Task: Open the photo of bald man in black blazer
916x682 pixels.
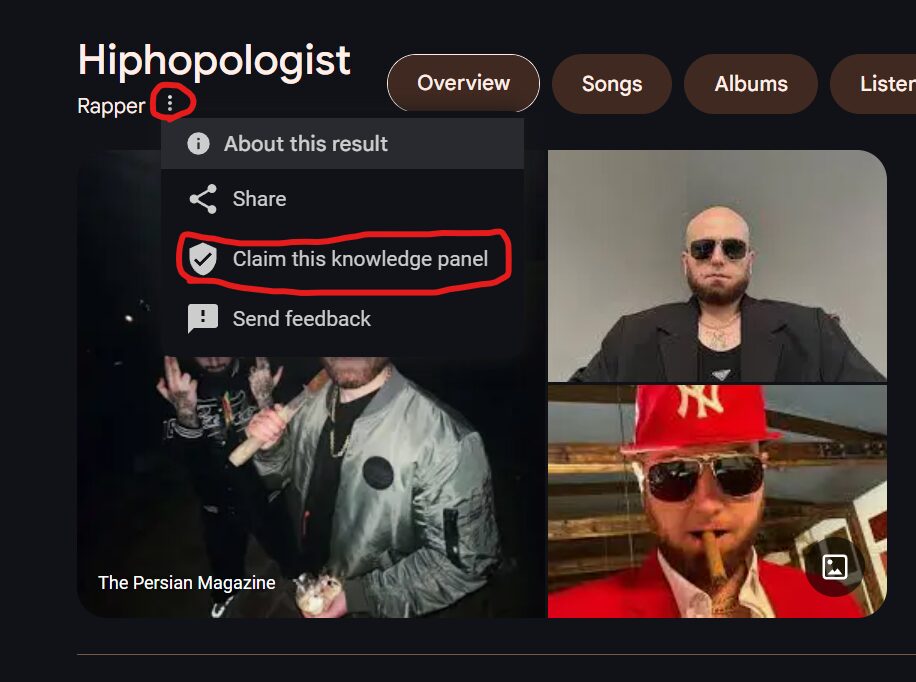Action: [x=717, y=266]
